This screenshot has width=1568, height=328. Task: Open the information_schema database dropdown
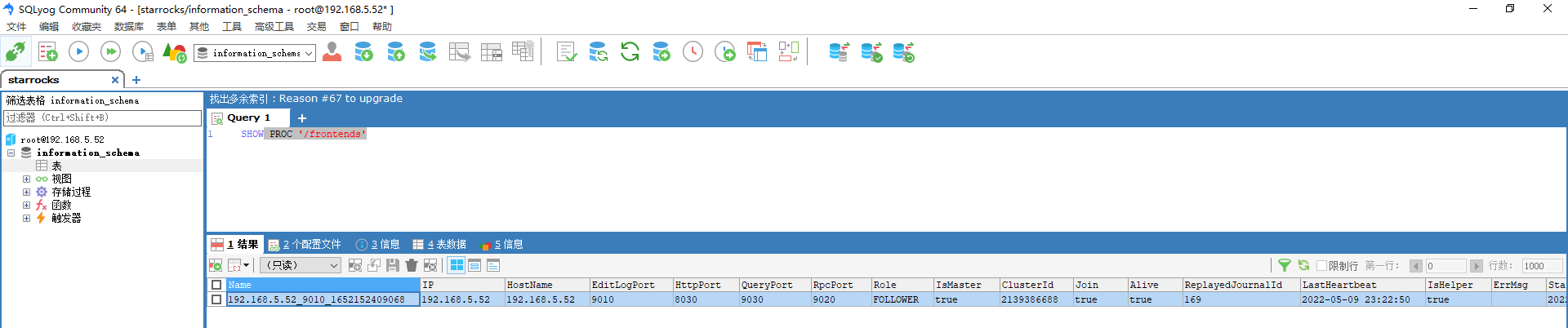click(x=309, y=53)
